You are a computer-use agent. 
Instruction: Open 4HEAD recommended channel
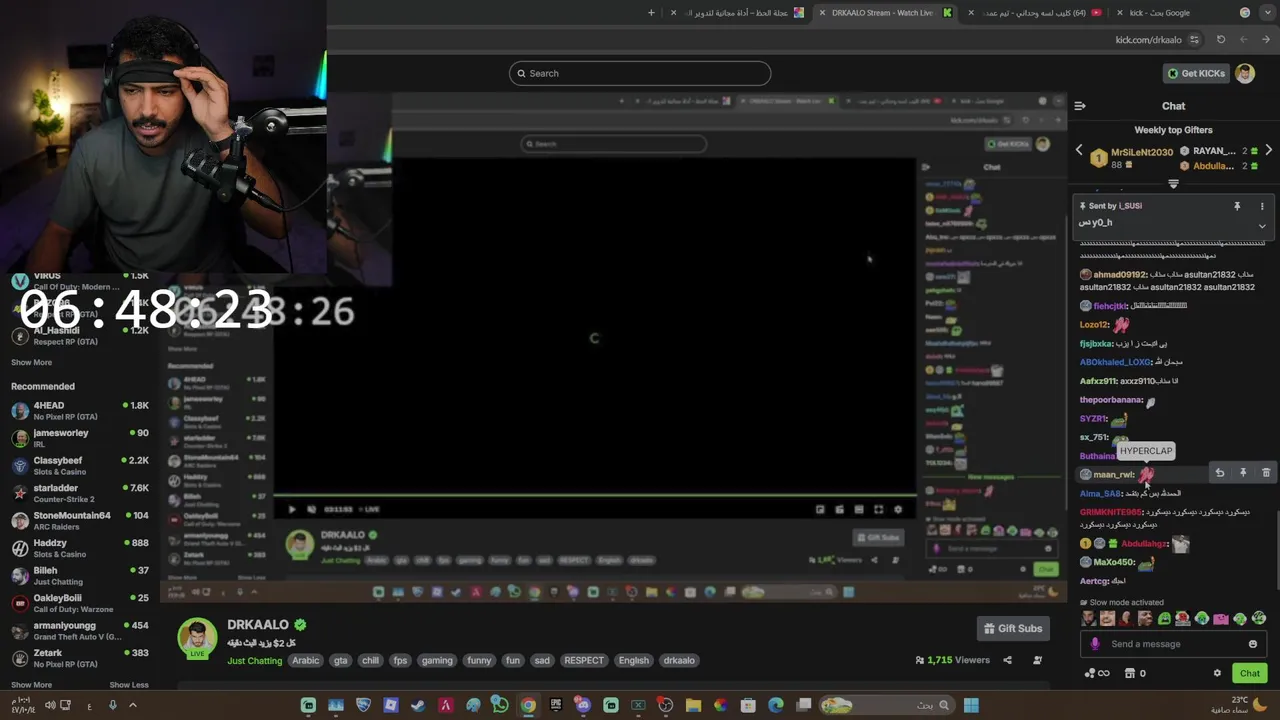point(80,410)
